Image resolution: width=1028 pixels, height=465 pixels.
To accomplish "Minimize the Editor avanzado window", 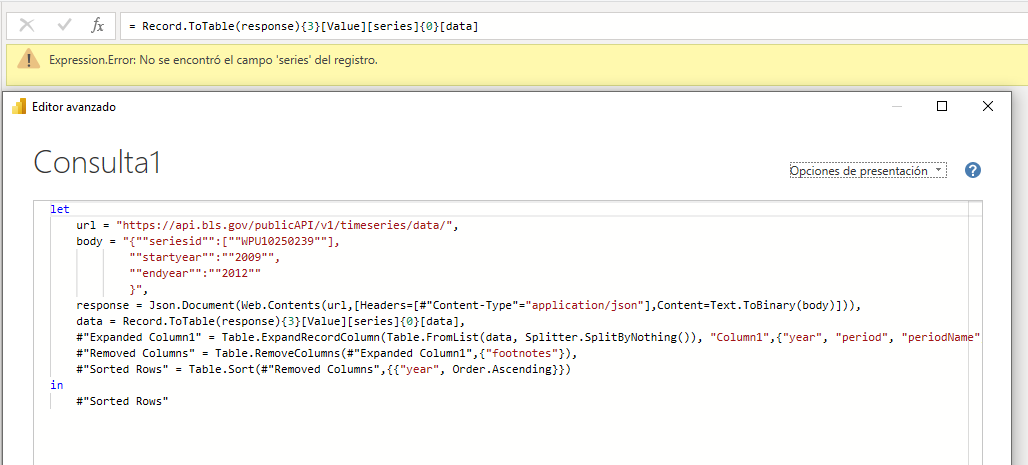I will (x=897, y=106).
